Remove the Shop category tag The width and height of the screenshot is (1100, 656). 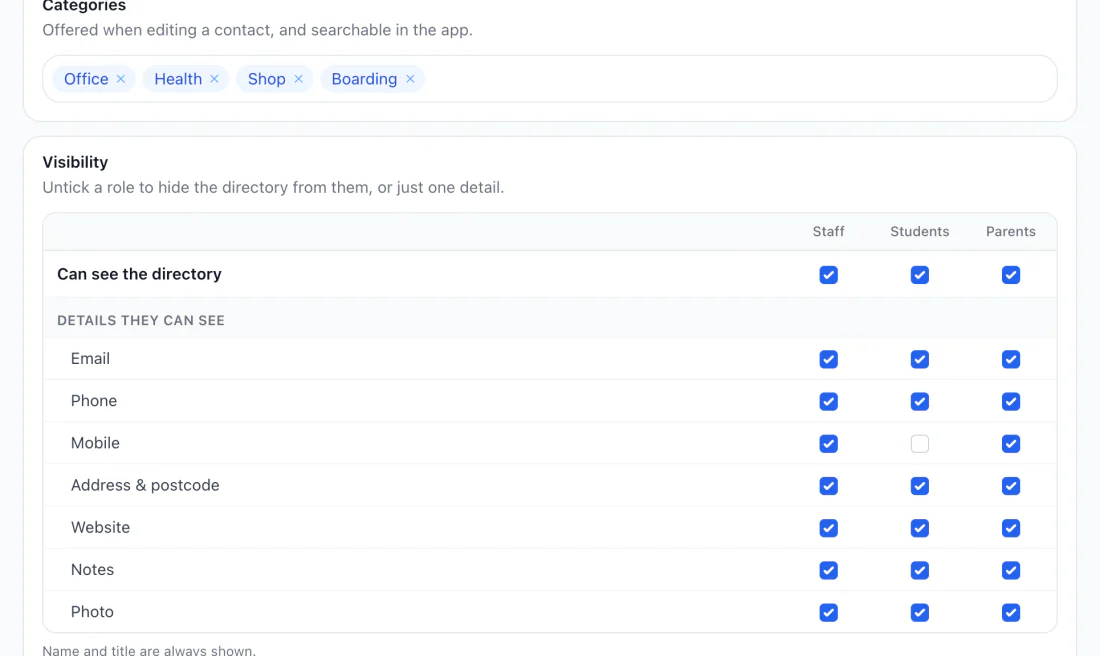298,79
